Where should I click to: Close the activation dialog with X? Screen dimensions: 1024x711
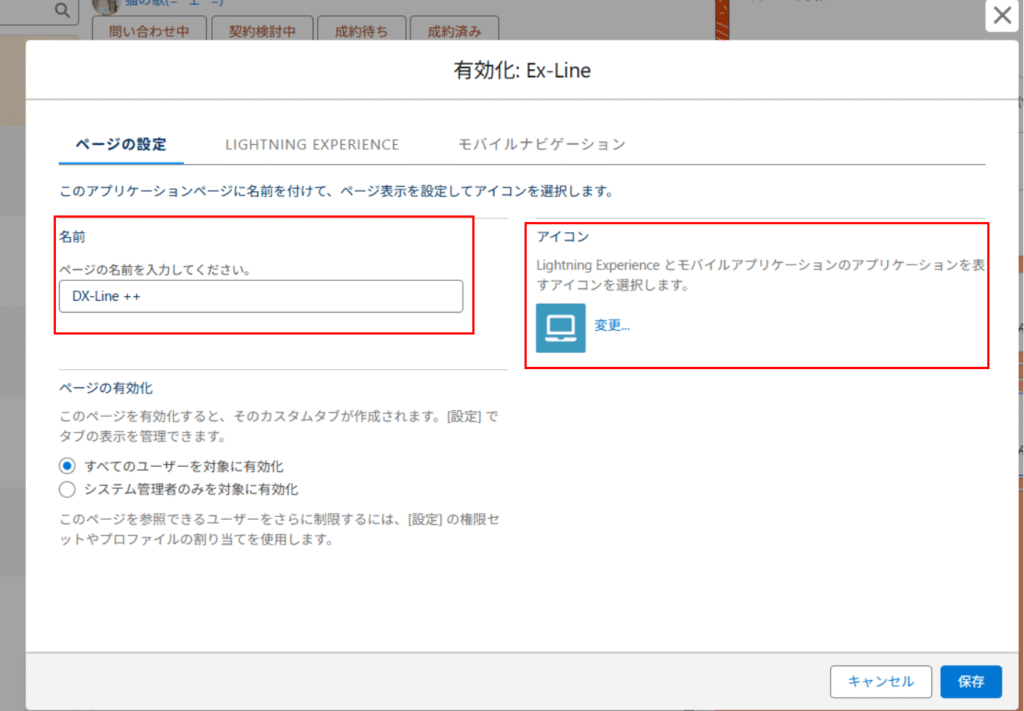pyautogui.click(x=1001, y=16)
